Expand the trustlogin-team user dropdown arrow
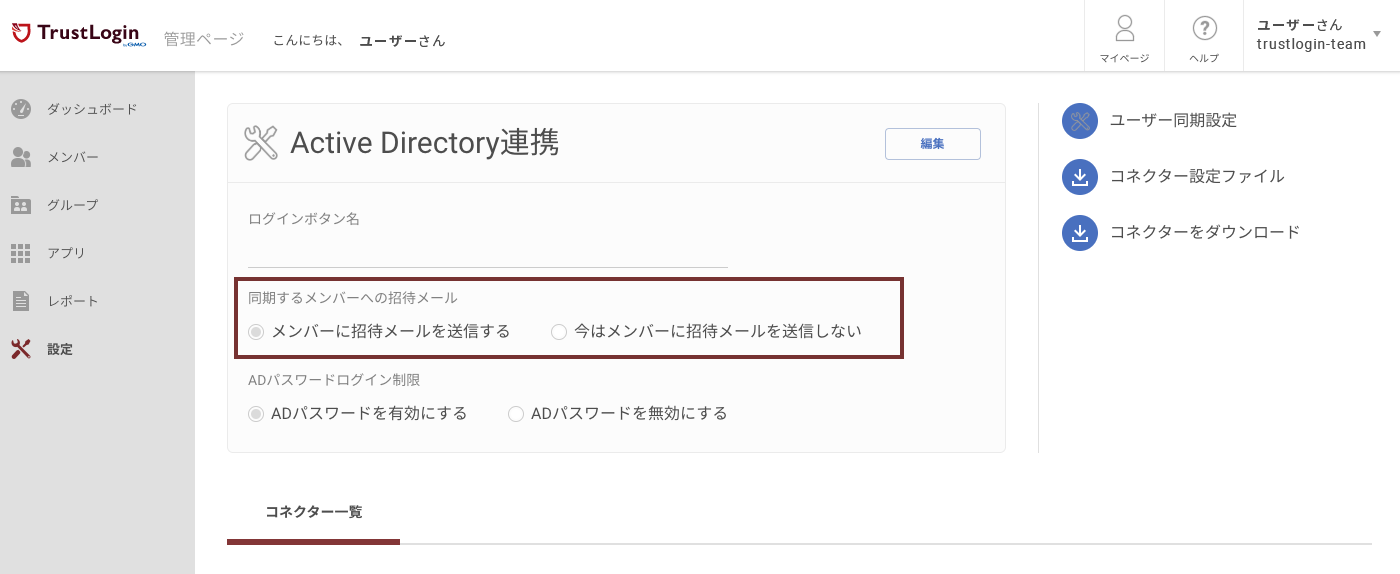 (x=1377, y=34)
